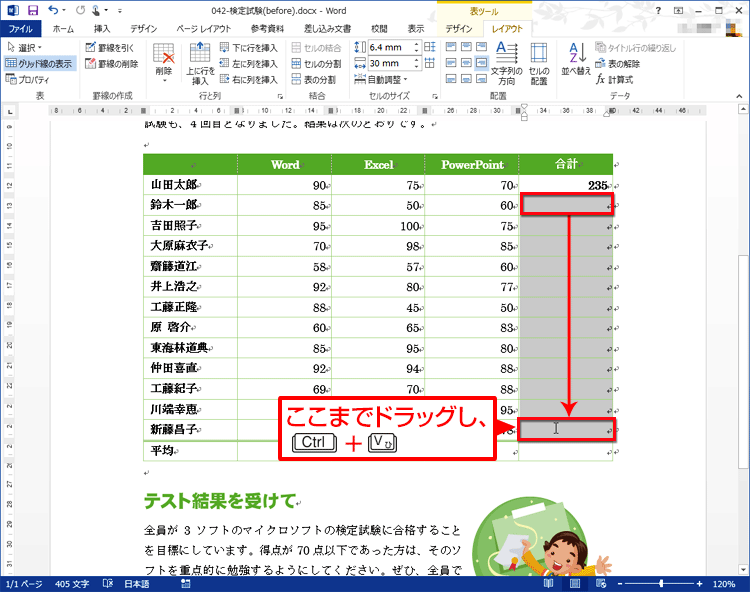Click セルの配置 cell margins button

point(539,64)
